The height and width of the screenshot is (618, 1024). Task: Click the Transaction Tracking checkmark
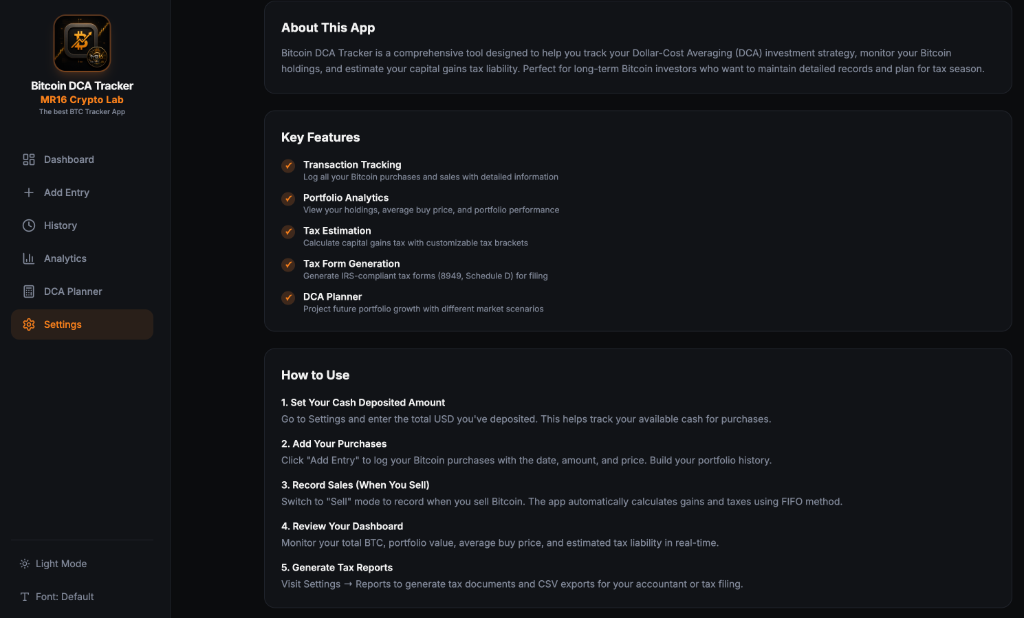point(288,166)
